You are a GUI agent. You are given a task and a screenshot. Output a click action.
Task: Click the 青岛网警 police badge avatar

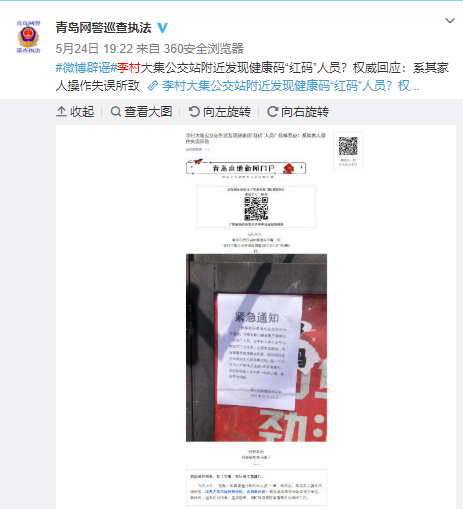[x=28, y=36]
